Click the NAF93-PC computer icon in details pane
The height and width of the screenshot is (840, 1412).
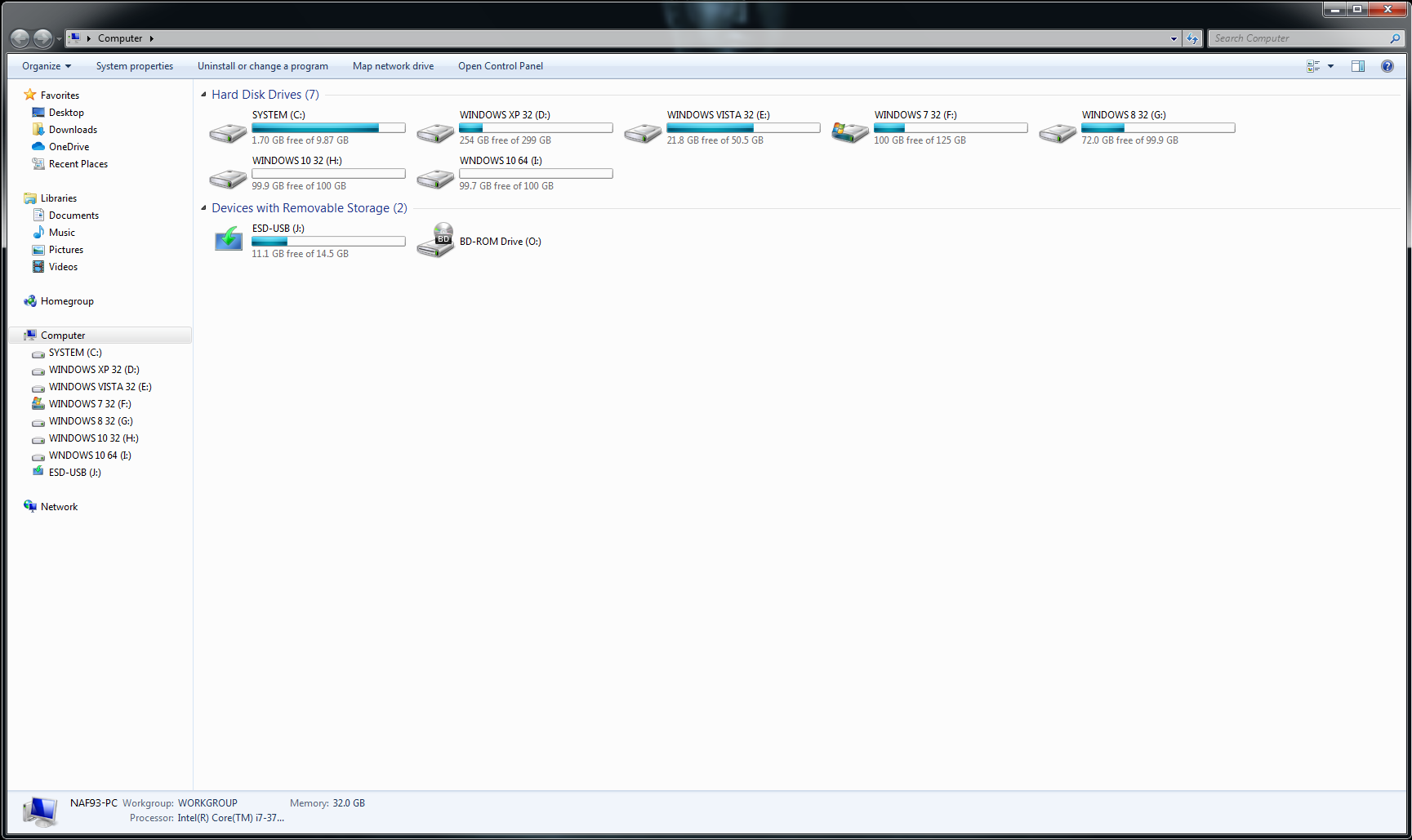tap(40, 811)
